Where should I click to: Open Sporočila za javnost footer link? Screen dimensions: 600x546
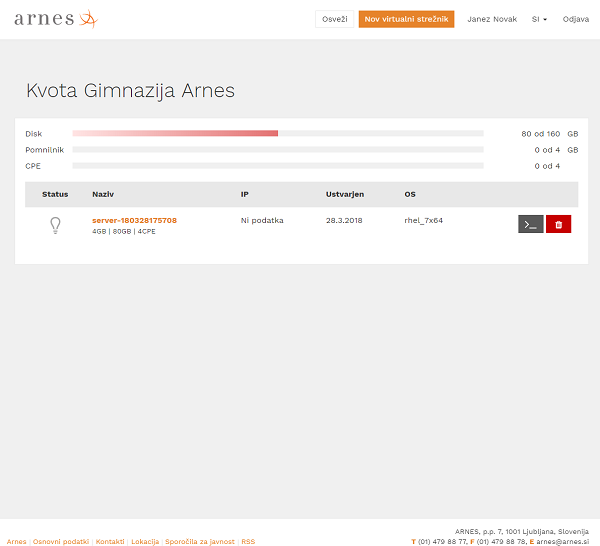(x=200, y=541)
